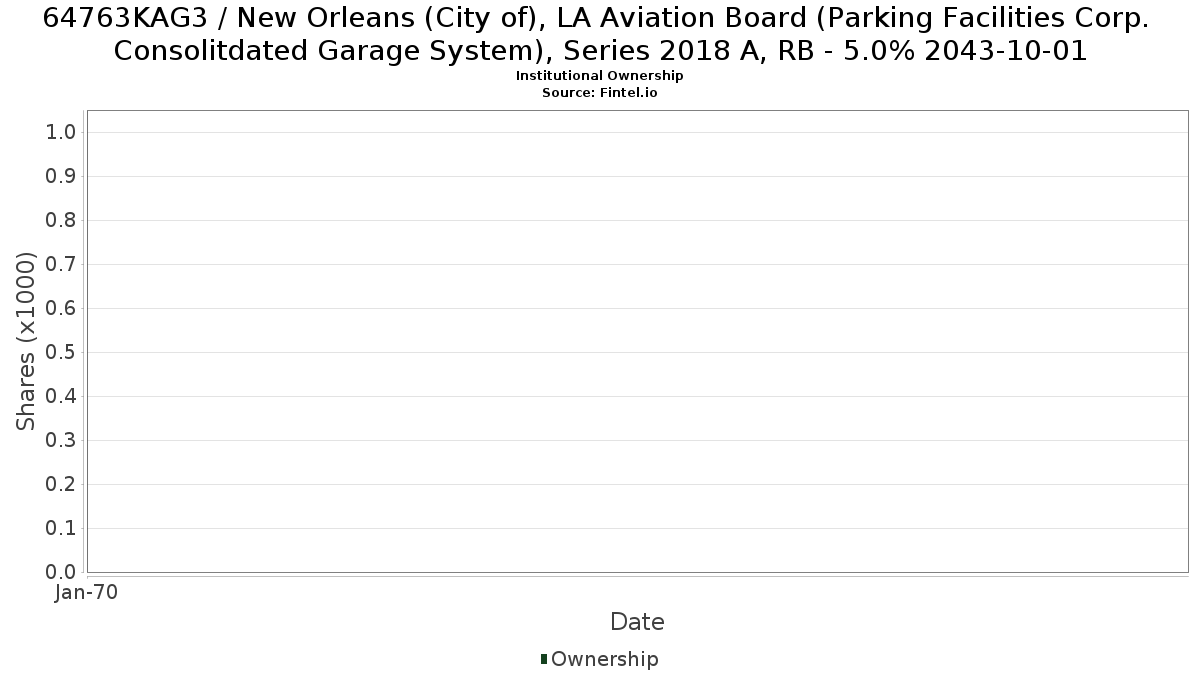Viewport: 1200px width, 675px height.
Task: Click the Jan-70 date axis label
Action: 87,592
